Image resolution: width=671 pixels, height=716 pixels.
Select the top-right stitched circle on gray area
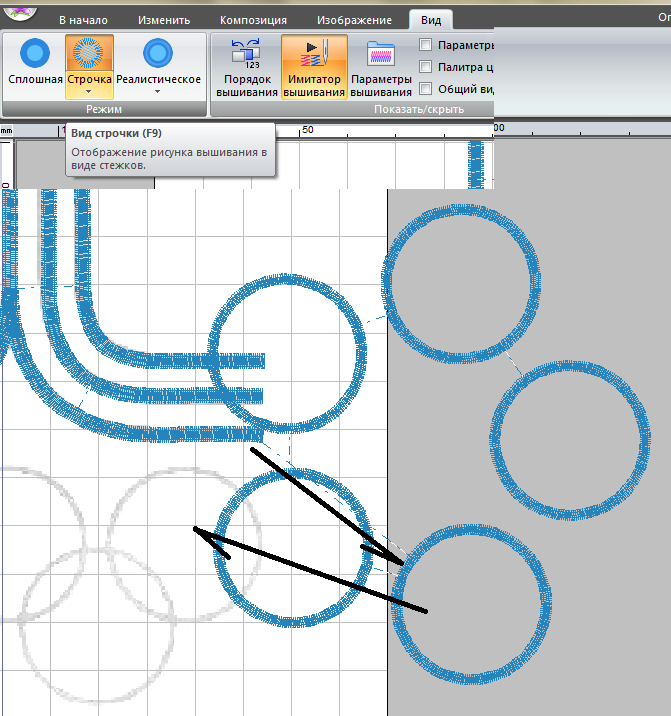[461, 284]
